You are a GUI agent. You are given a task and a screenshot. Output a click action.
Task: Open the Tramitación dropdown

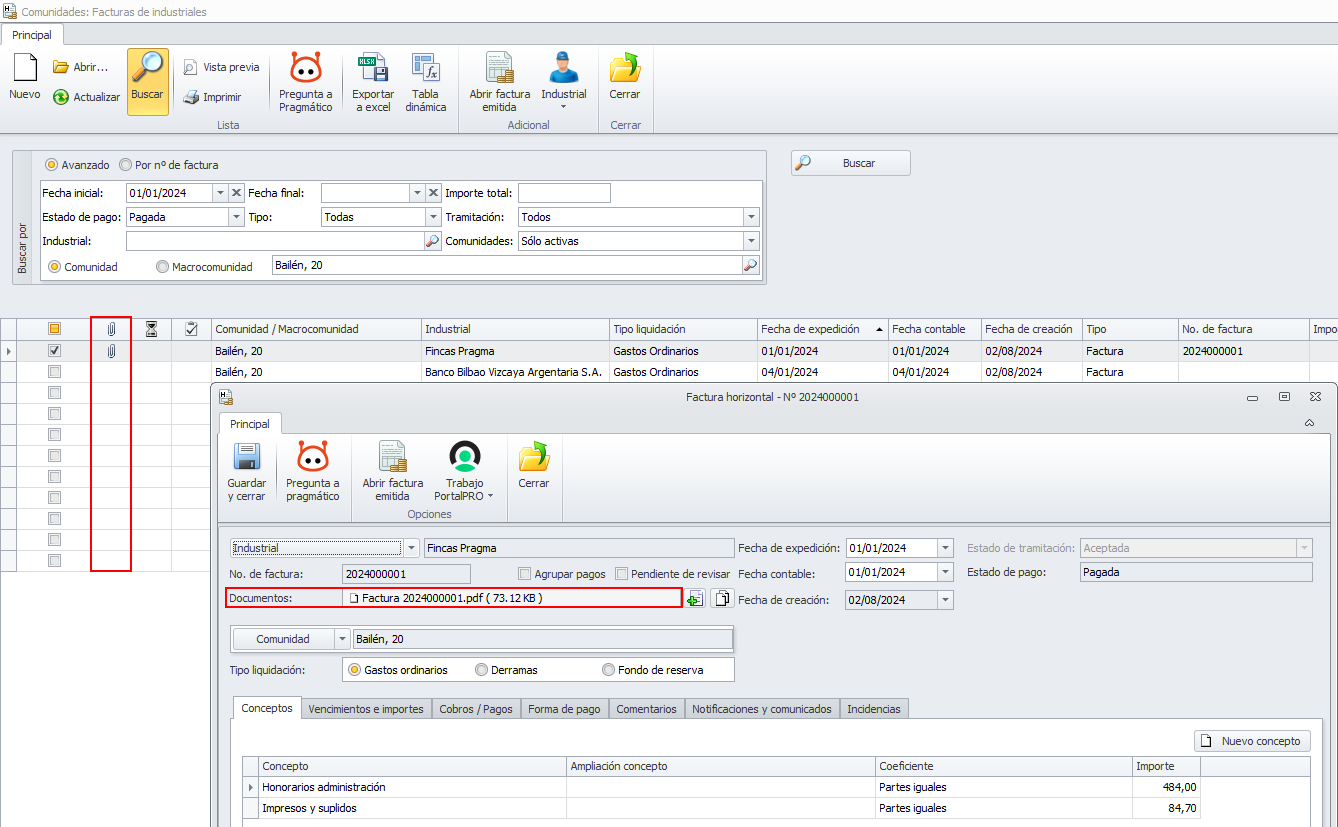click(750, 217)
